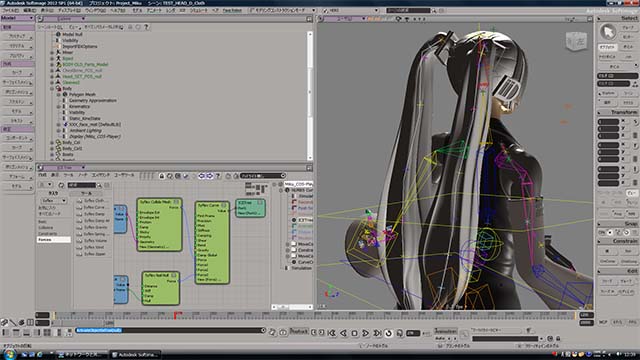The height and width of the screenshot is (360, 640).
Task: Click the lock icon in the Explorer toolbar
Action: click(130, 27)
